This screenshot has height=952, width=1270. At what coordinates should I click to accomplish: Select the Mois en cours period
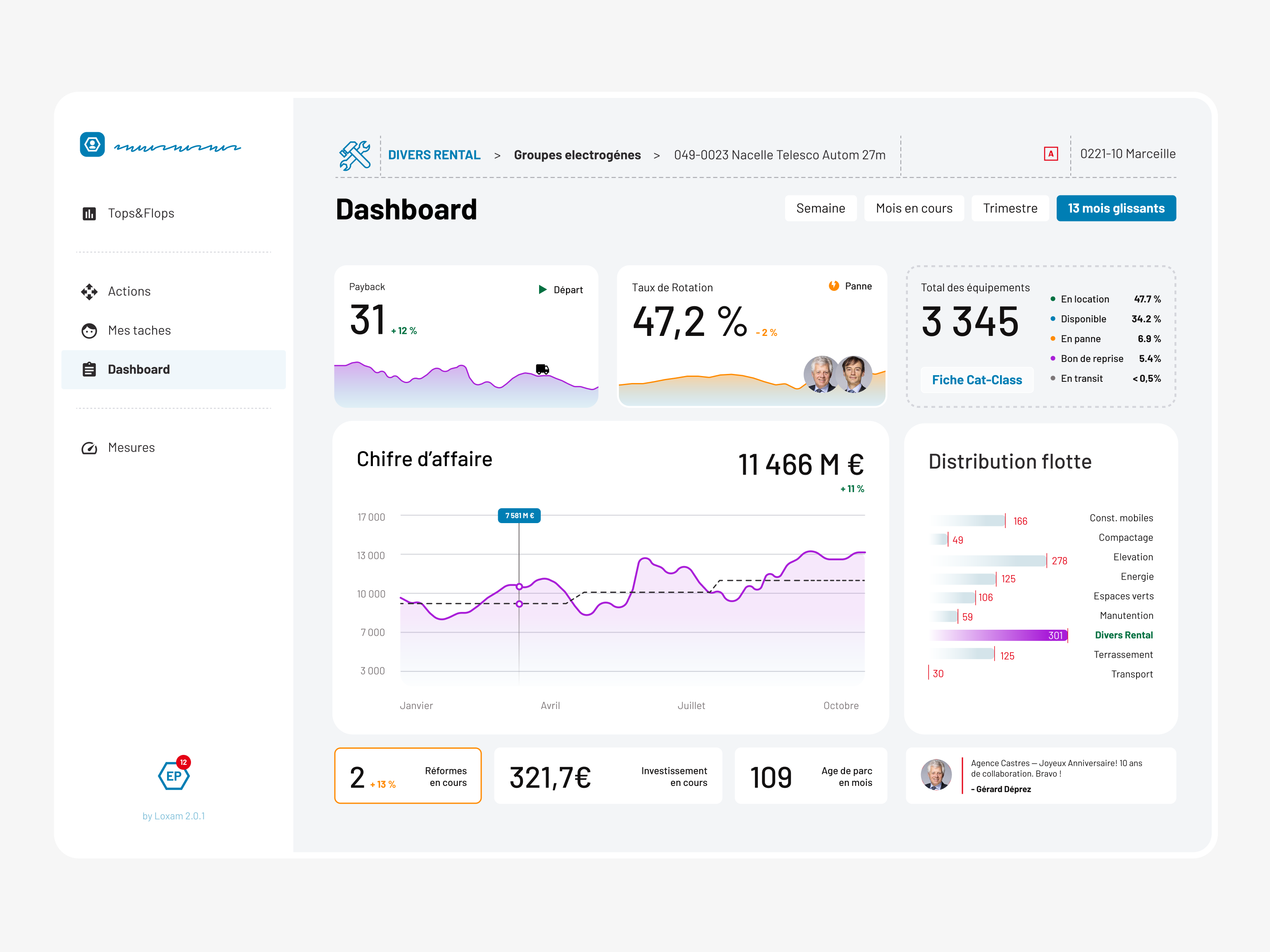[x=914, y=208]
